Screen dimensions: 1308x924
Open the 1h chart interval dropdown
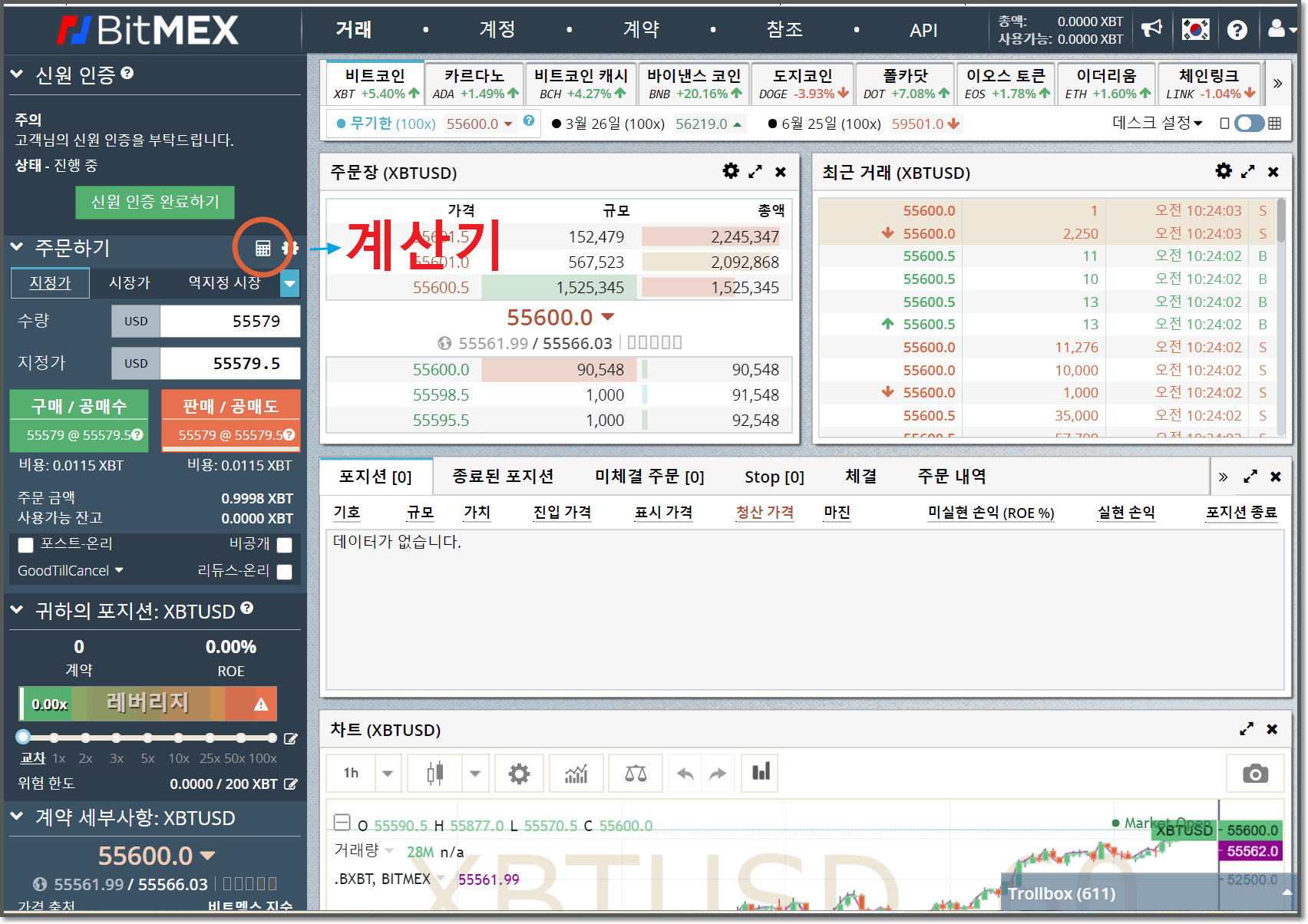point(388,774)
